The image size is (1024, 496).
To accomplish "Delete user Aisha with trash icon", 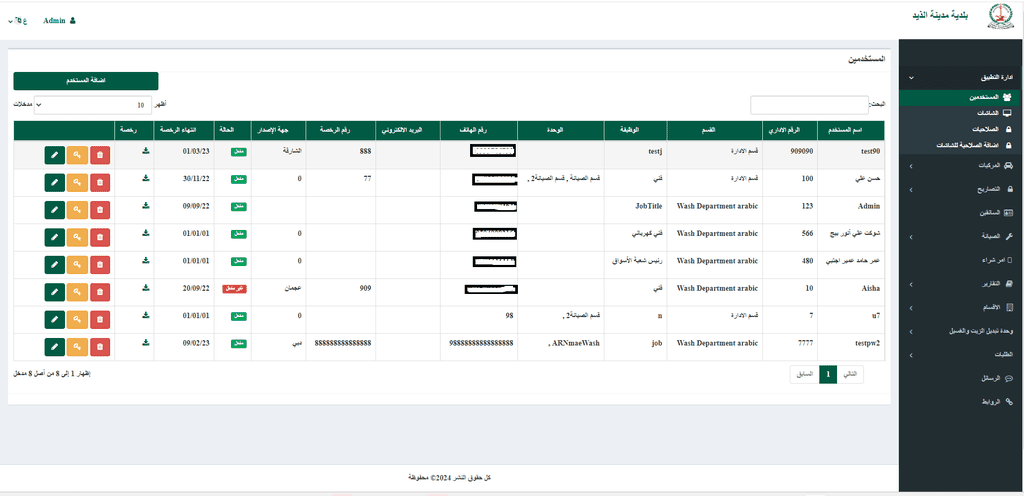I will [100, 292].
